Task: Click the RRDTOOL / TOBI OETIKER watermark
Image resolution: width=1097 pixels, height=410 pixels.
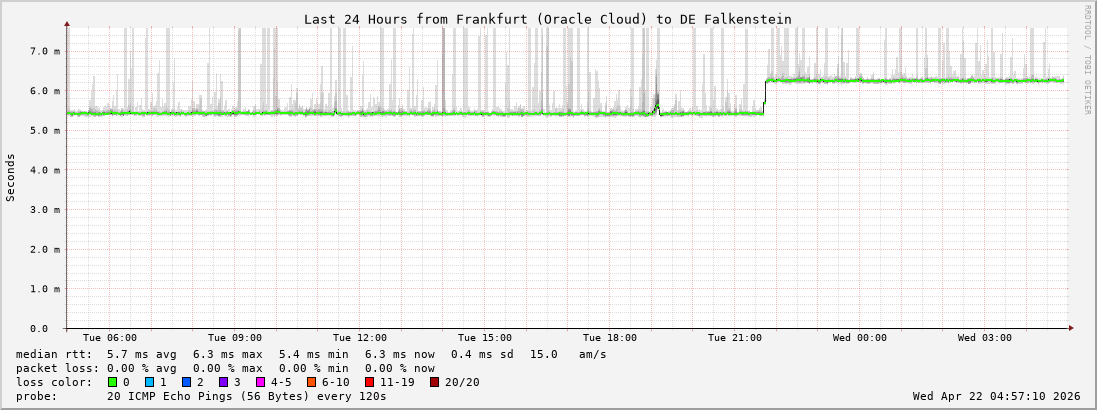Action: tap(1087, 60)
